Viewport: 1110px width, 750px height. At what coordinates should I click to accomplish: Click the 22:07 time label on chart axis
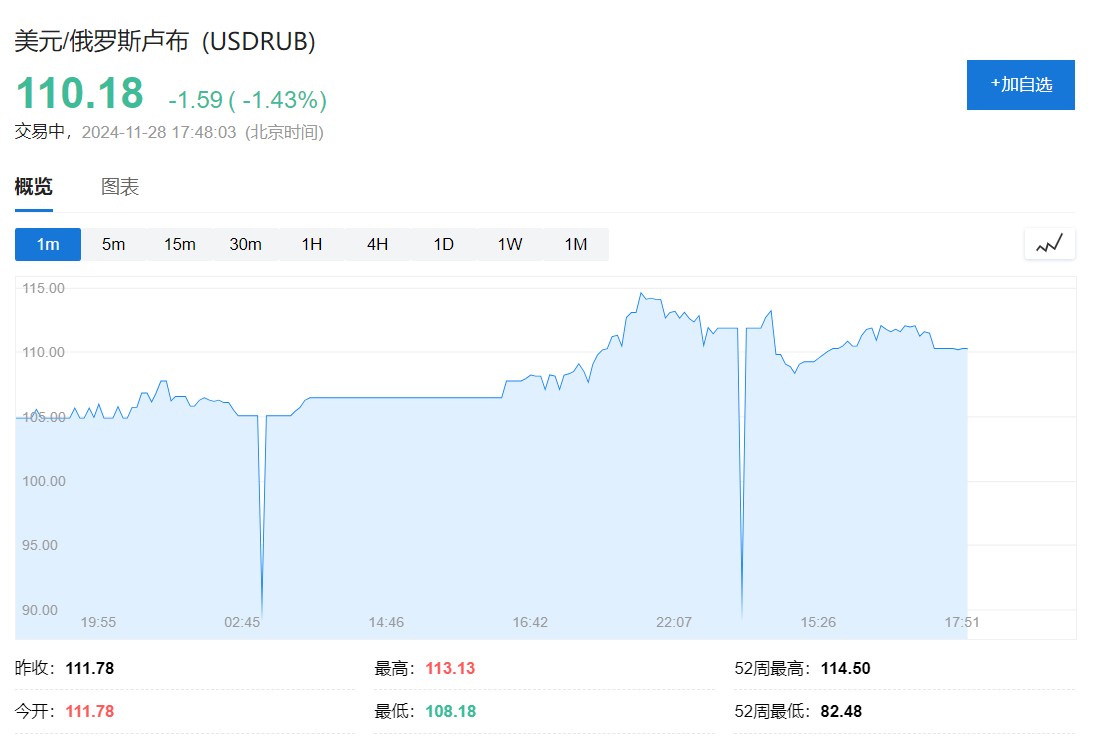(674, 622)
